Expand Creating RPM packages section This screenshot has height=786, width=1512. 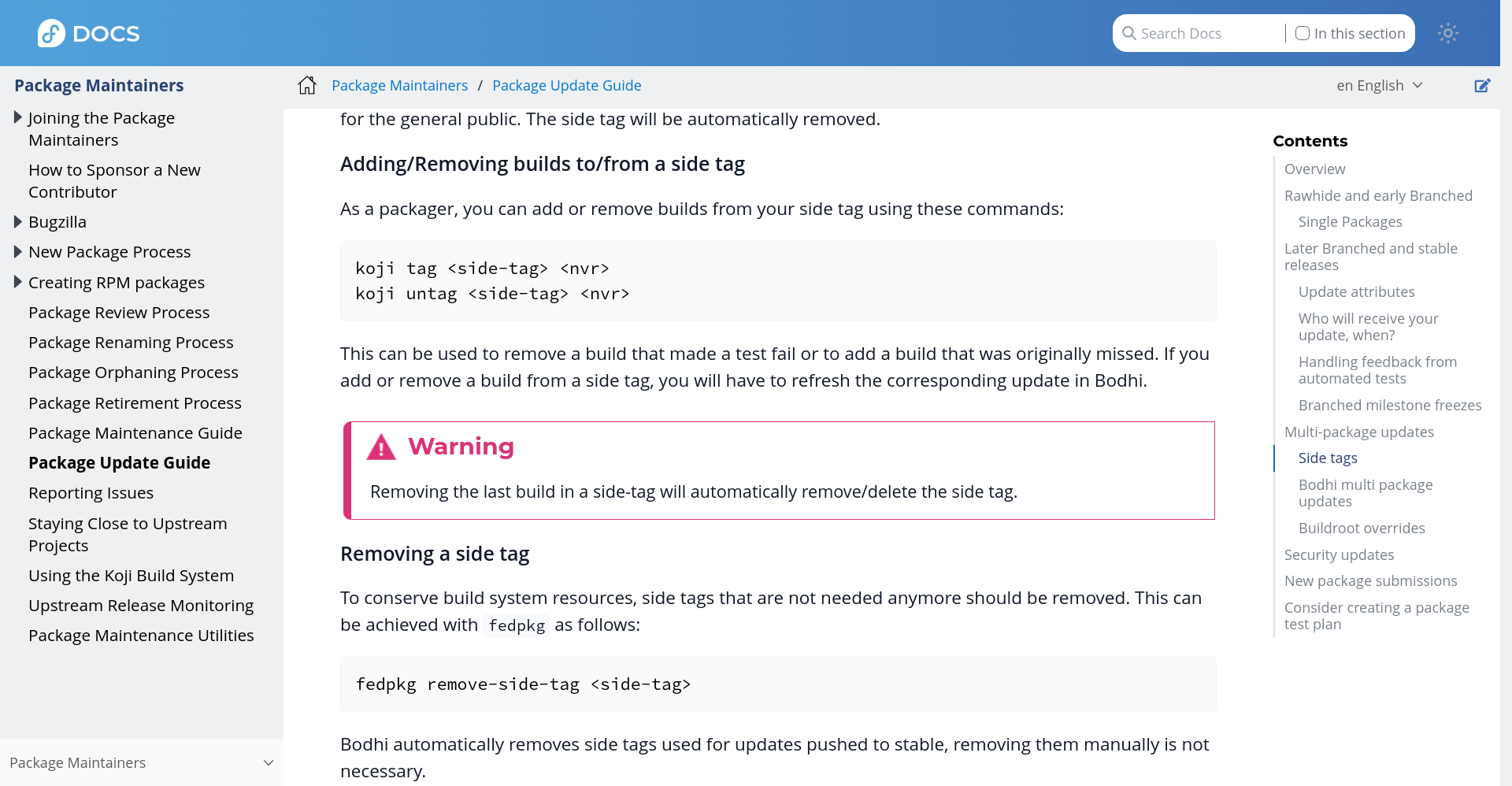point(18,282)
